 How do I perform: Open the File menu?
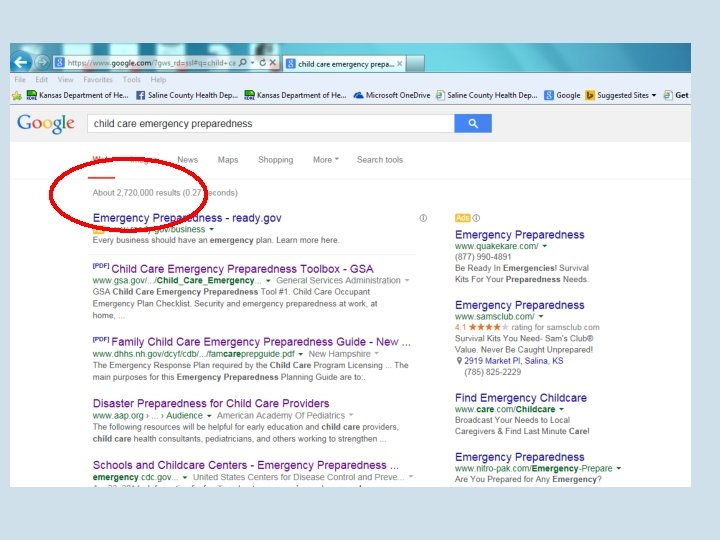pyautogui.click(x=20, y=79)
